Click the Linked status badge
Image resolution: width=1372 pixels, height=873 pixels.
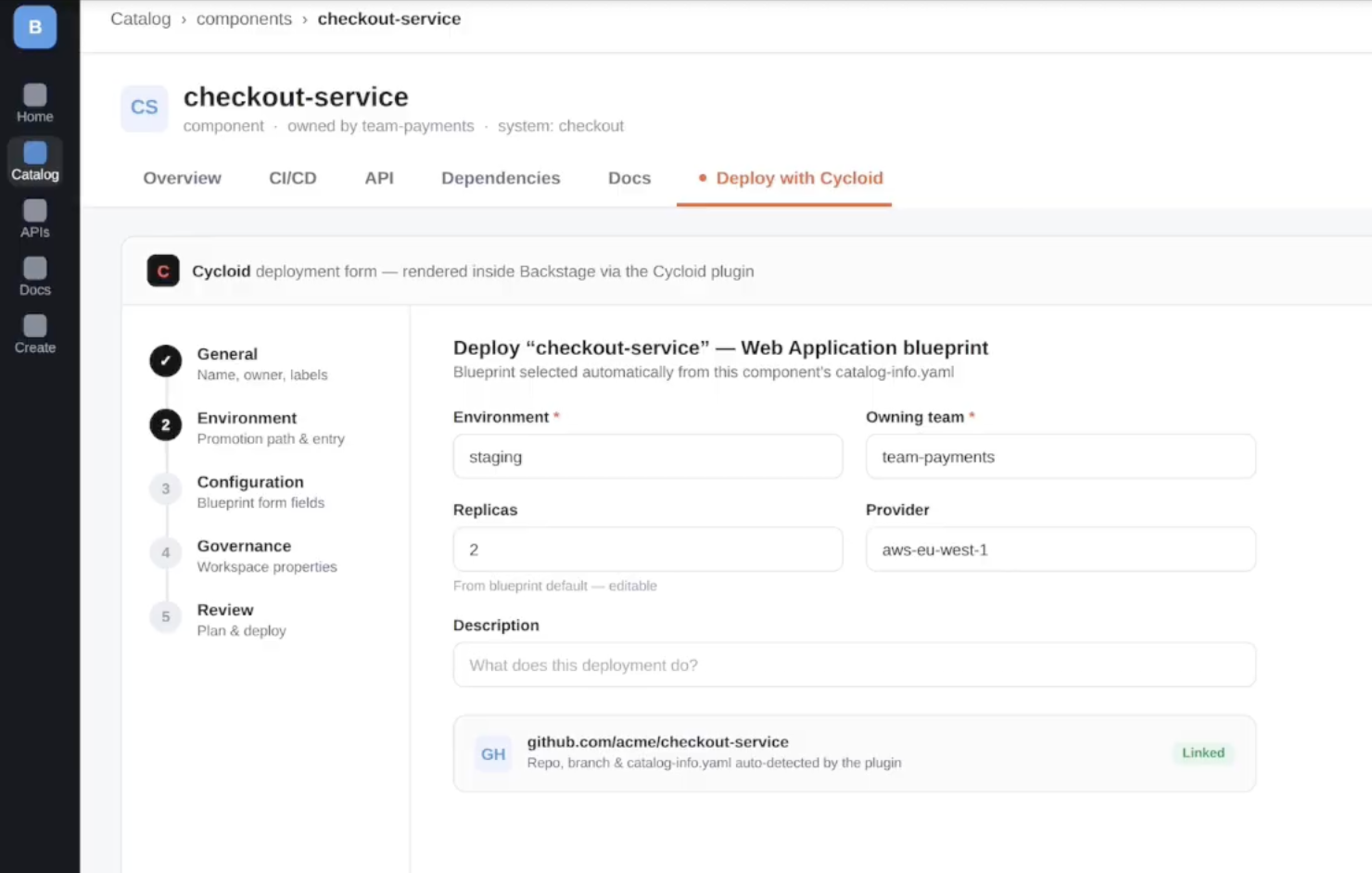tap(1203, 753)
